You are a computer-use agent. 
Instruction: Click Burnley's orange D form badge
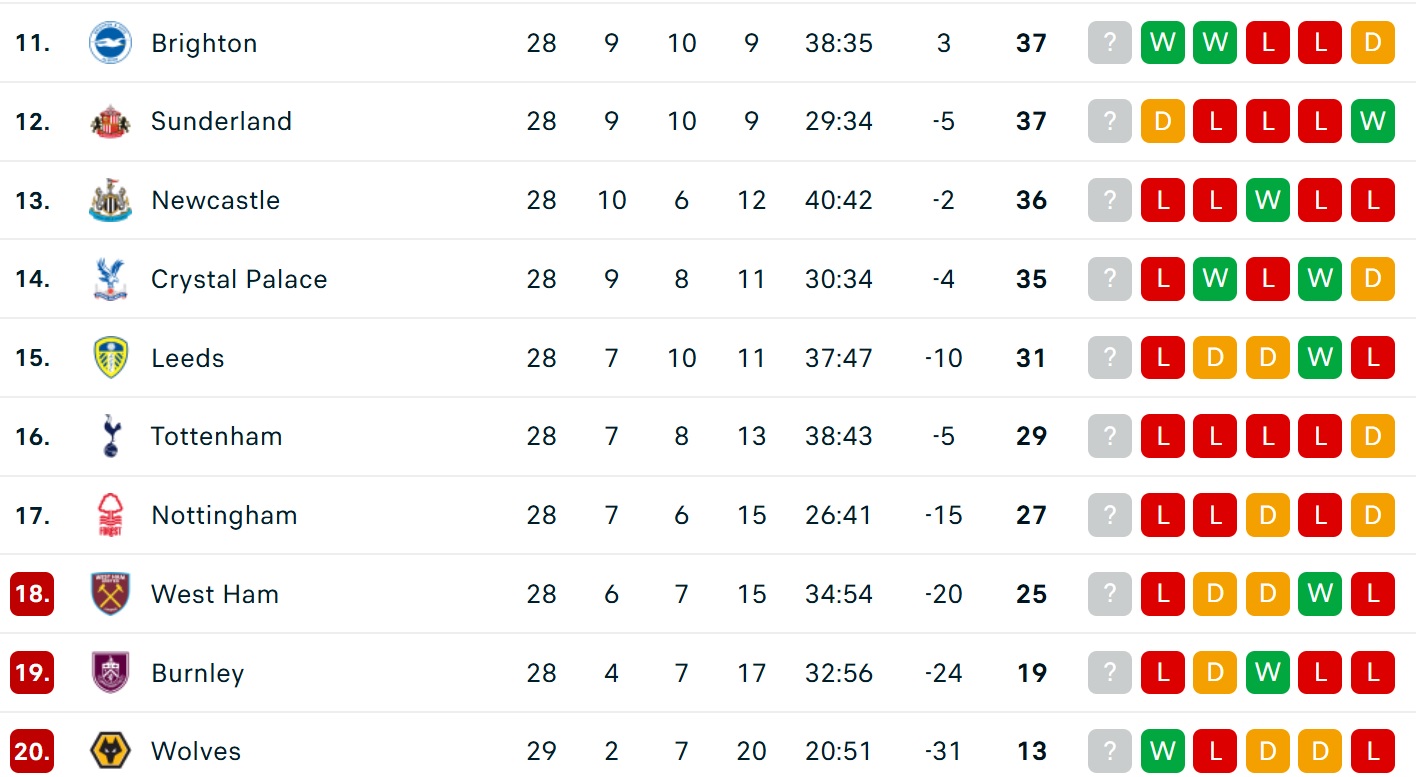coord(1215,673)
